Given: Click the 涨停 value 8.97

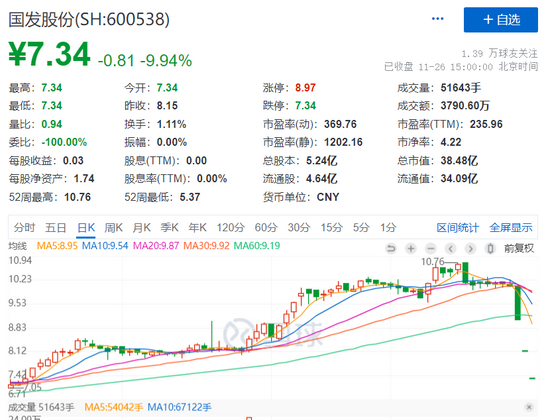Looking at the screenshot, I should click(305, 87).
